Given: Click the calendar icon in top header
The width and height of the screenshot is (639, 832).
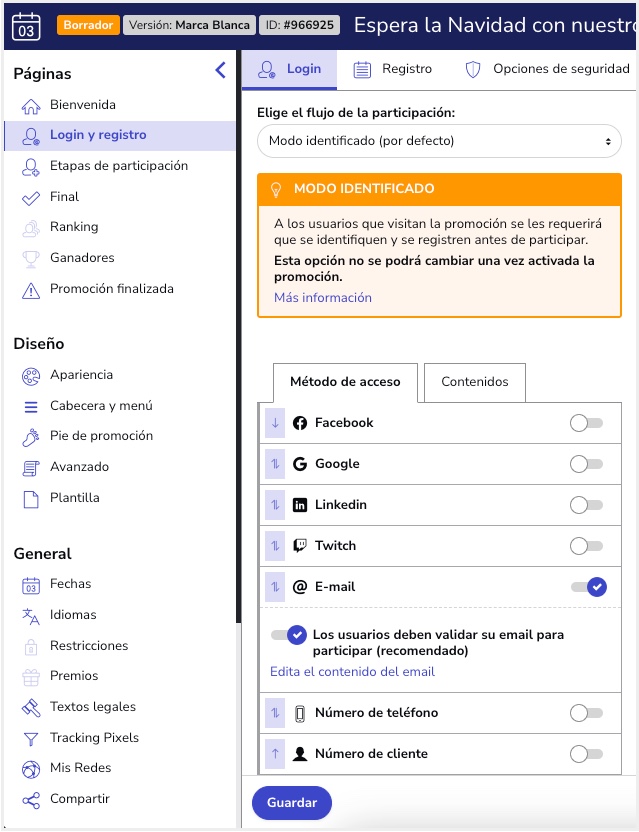Looking at the screenshot, I should (25, 25).
